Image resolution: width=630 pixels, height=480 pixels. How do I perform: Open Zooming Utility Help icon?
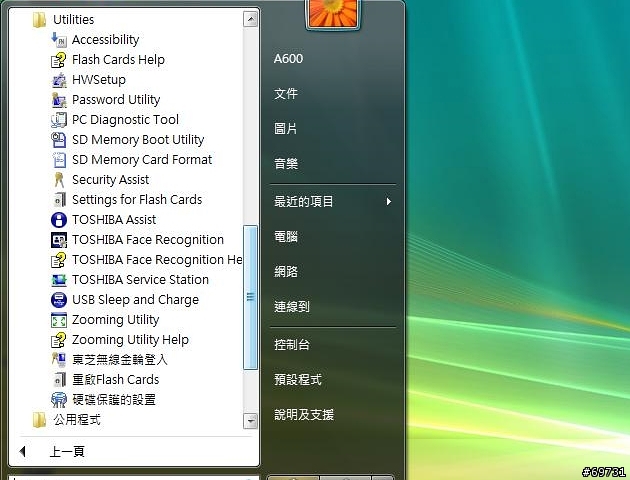(59, 340)
